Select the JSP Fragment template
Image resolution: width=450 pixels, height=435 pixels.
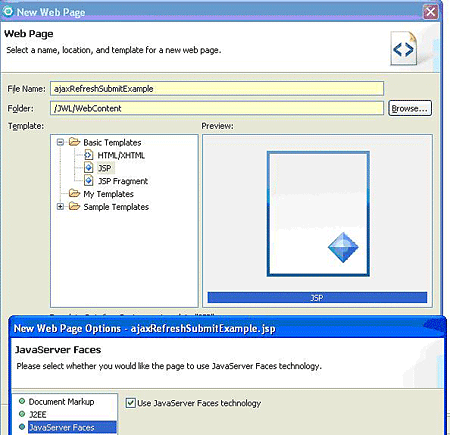pos(123,181)
